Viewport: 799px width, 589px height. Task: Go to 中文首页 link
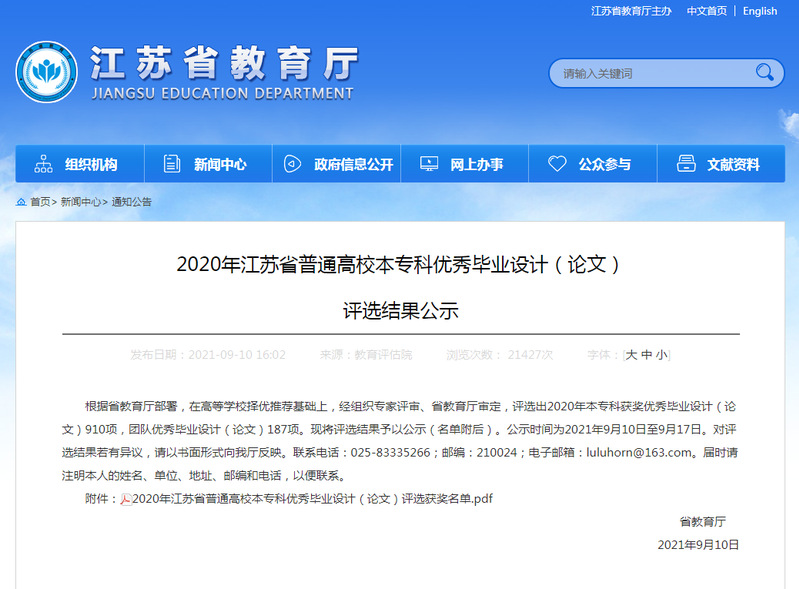706,11
